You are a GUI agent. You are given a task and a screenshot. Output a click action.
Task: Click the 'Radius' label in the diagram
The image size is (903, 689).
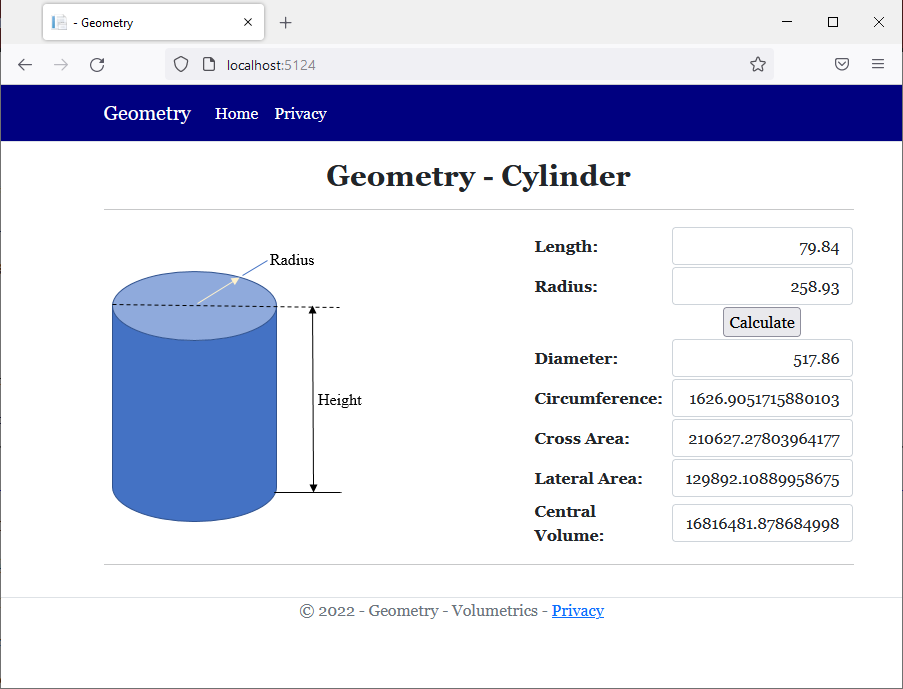click(292, 260)
